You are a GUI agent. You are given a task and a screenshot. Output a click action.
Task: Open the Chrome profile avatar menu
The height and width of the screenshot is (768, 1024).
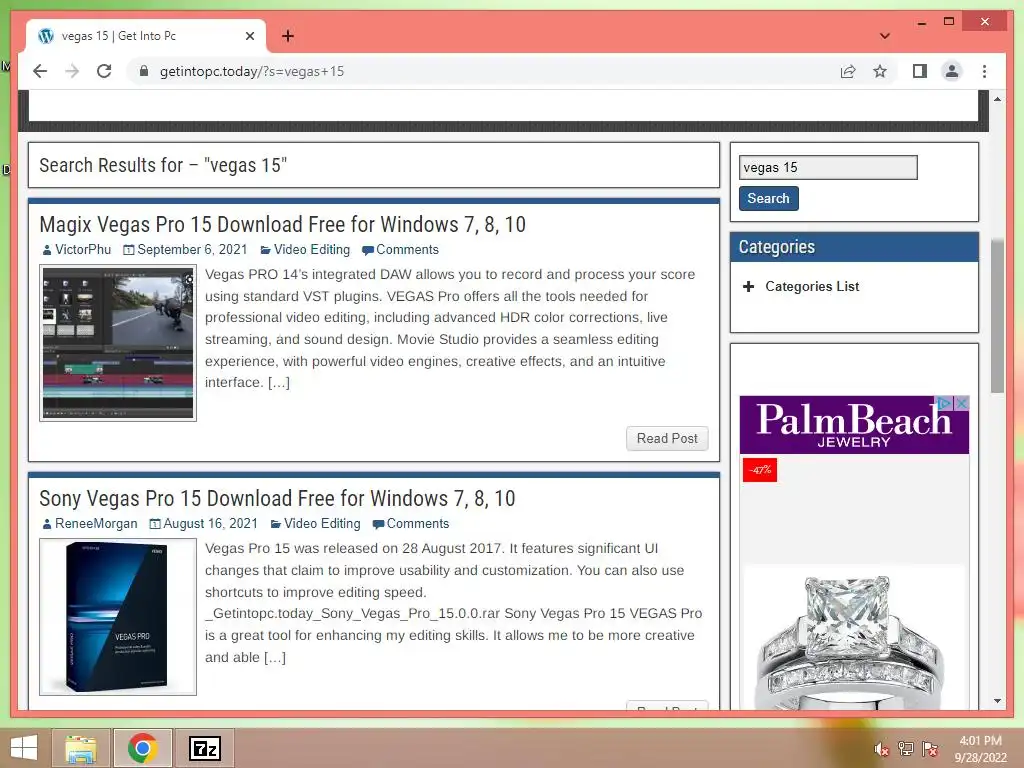(x=952, y=71)
